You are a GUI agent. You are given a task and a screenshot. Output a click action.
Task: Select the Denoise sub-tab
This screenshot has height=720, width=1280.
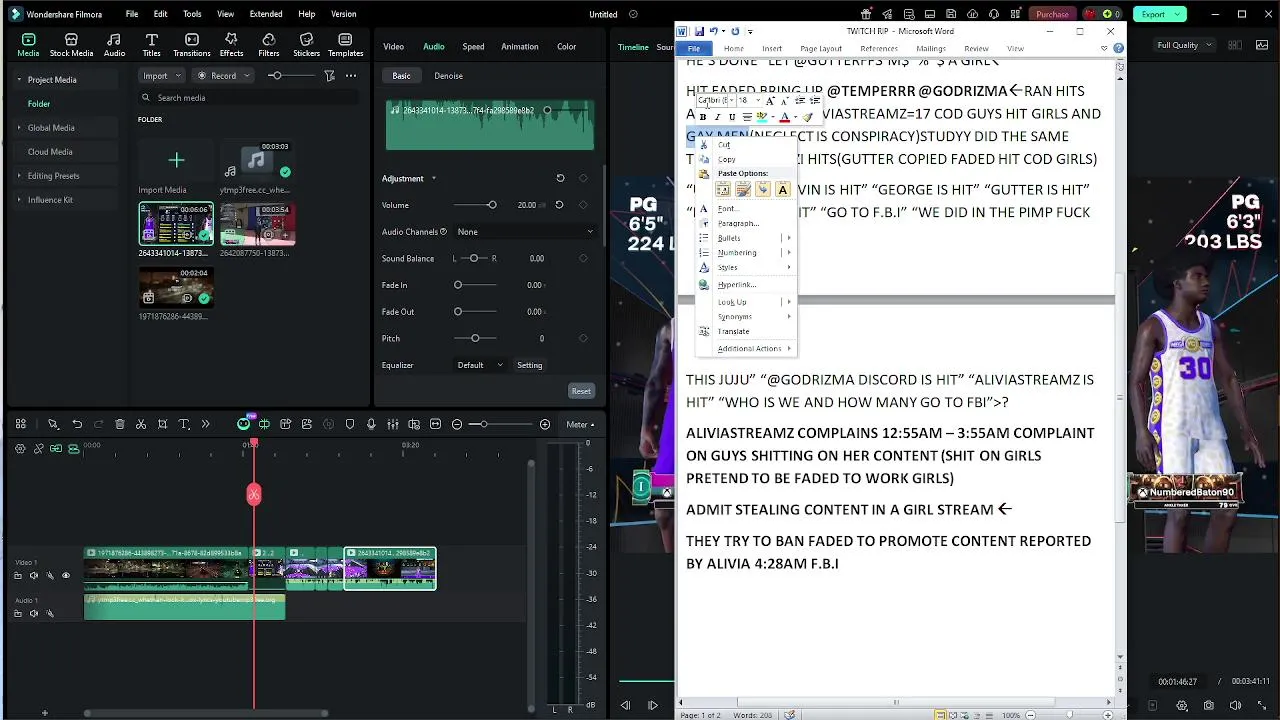[x=448, y=76]
